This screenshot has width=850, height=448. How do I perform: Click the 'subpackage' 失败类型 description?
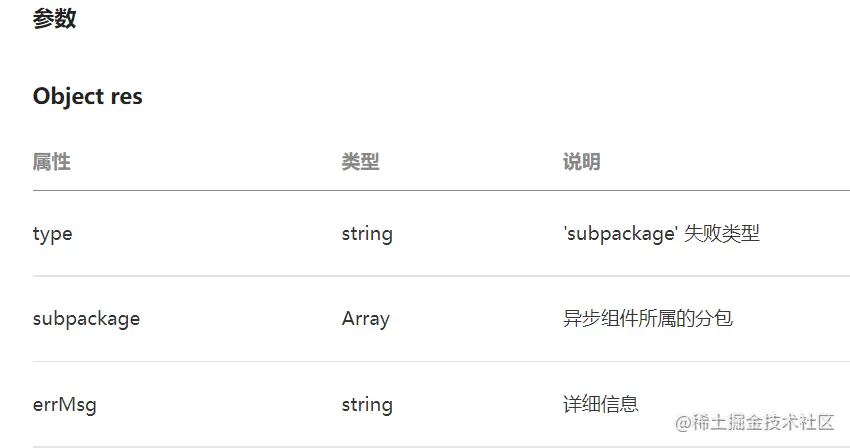(x=661, y=234)
